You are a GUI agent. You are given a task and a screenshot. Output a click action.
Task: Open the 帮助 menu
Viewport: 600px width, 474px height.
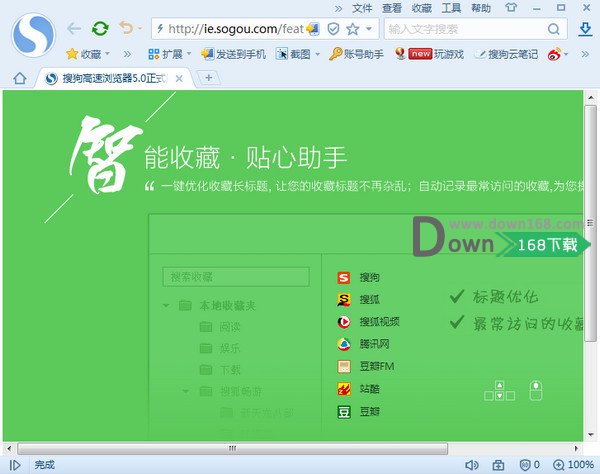coord(481,8)
